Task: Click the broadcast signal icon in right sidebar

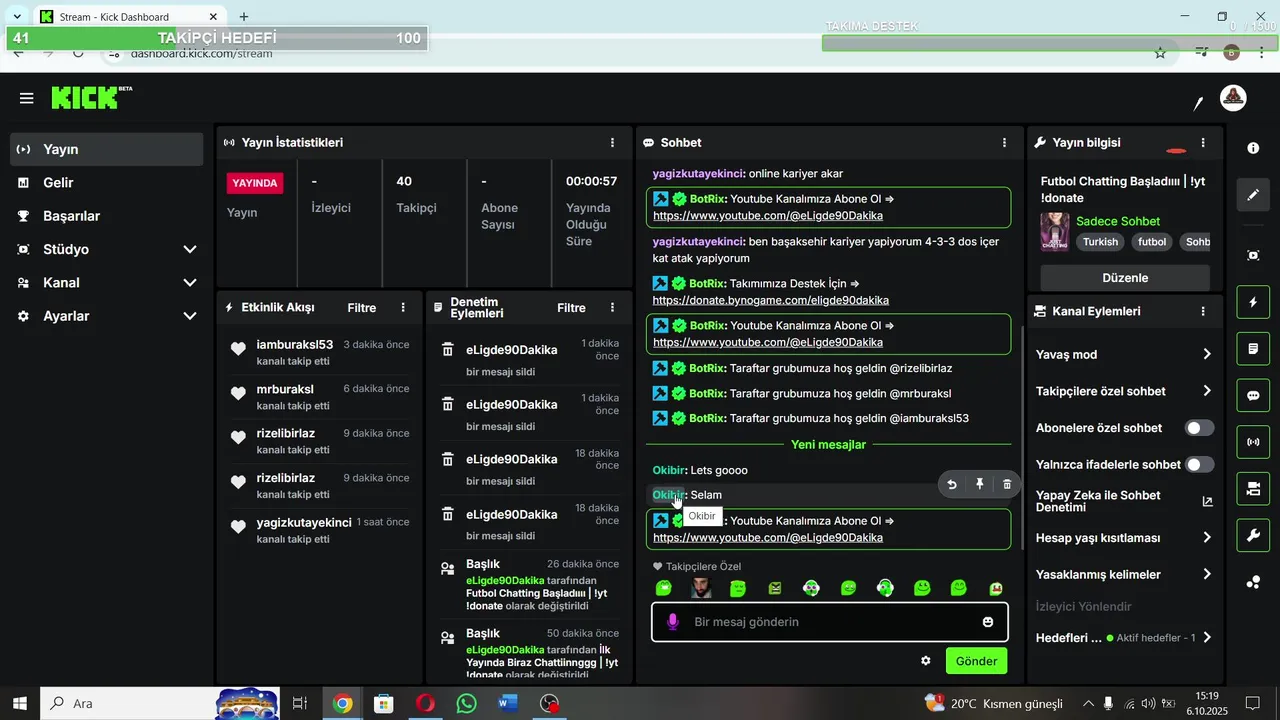Action: [1253, 442]
